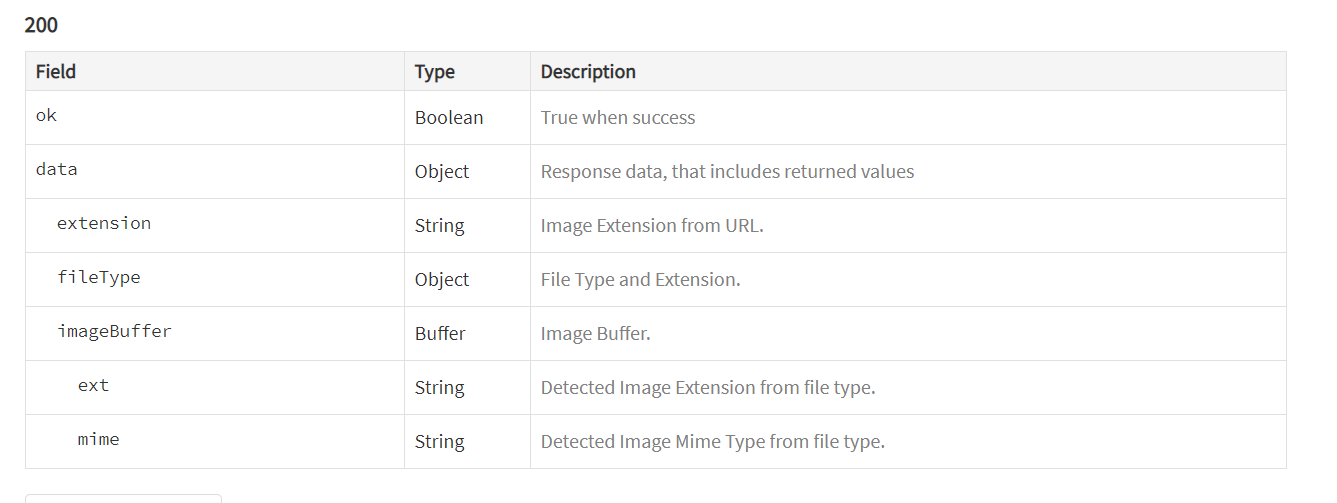
Task: Select the ext field name
Action: [94, 385]
